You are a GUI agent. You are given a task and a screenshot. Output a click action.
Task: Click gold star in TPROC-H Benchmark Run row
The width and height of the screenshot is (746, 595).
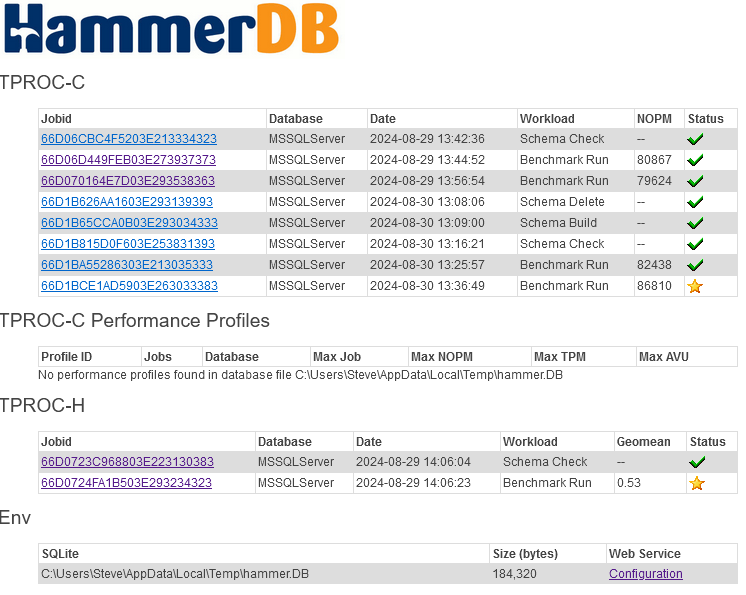697,483
